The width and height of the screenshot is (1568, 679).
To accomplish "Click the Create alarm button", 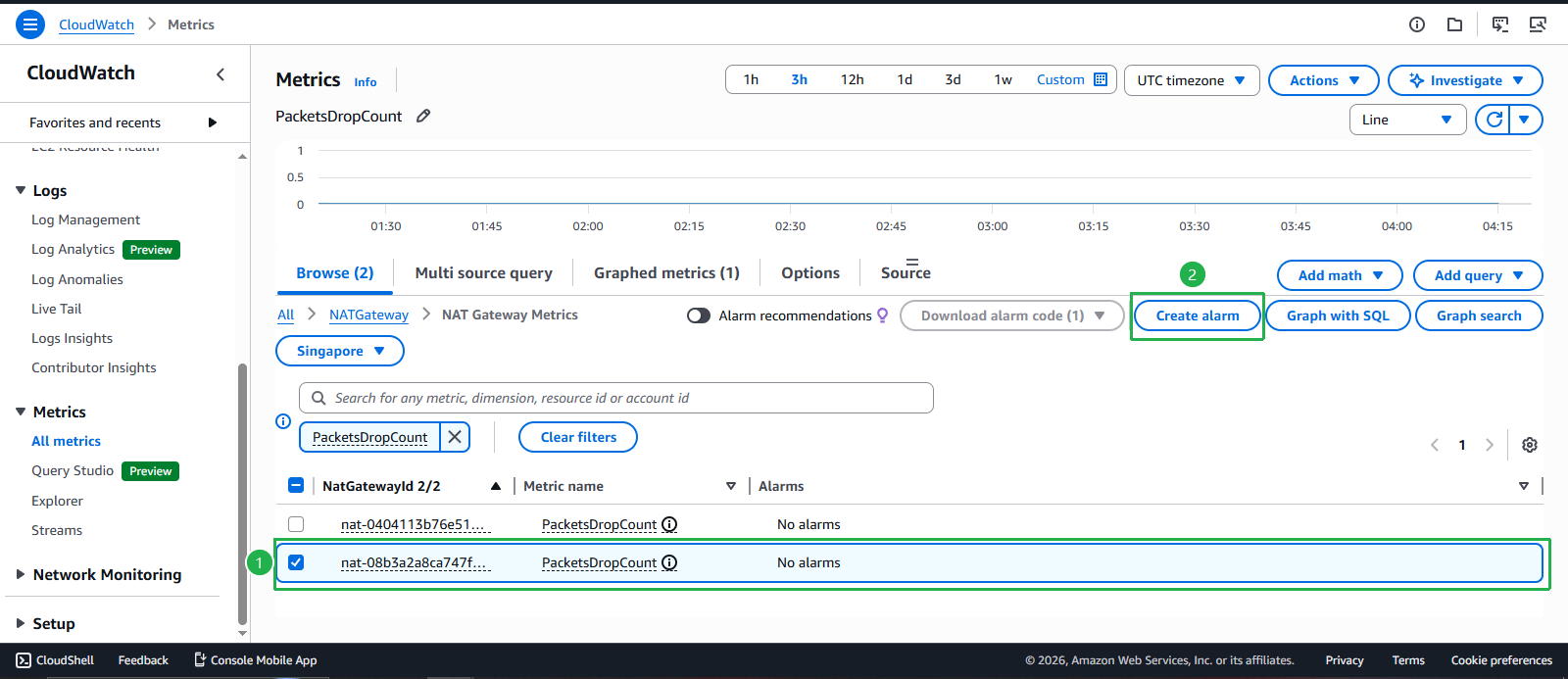I will tap(1198, 315).
